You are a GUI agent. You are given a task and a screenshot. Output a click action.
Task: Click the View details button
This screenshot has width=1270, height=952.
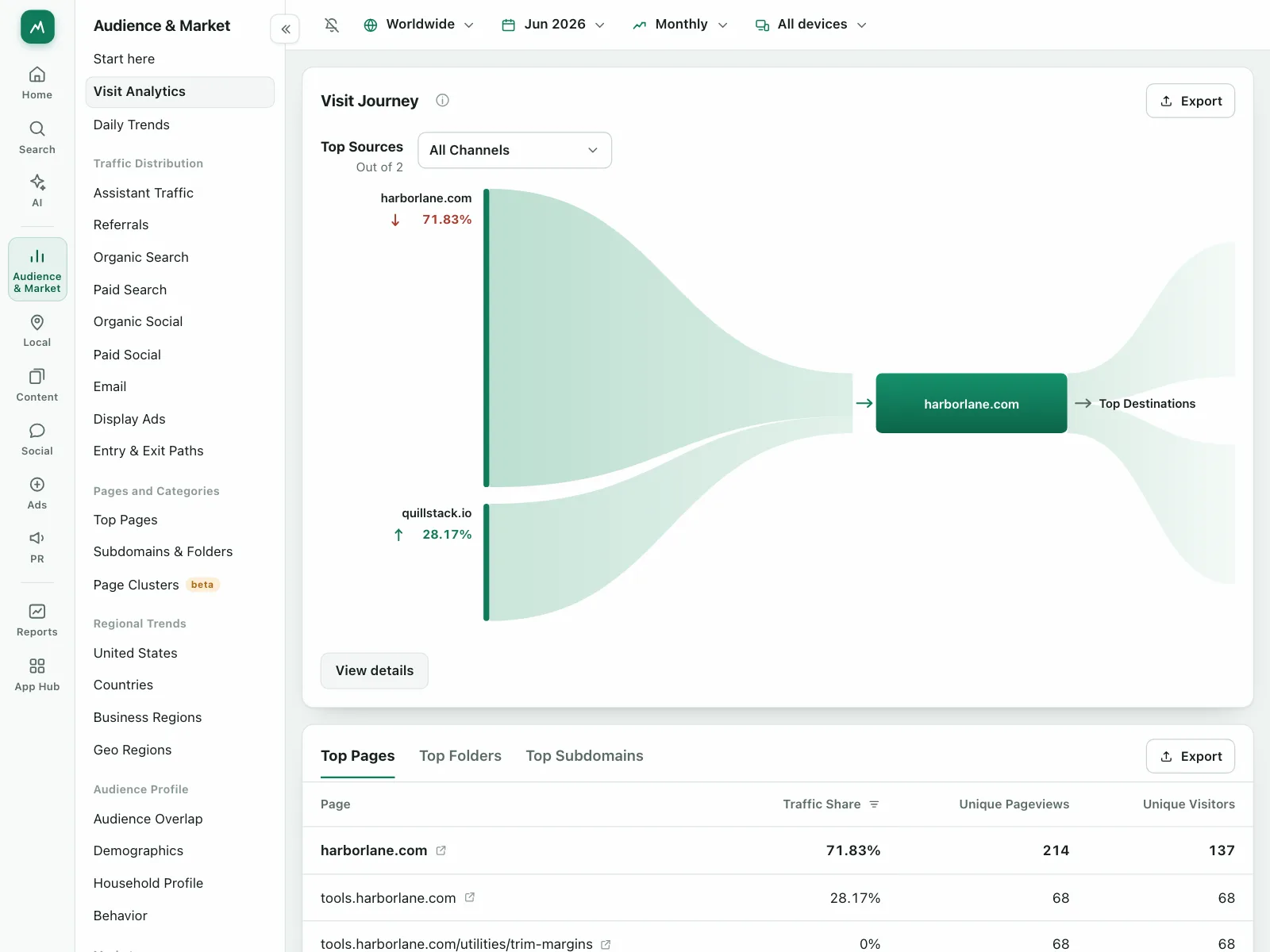[x=375, y=671]
